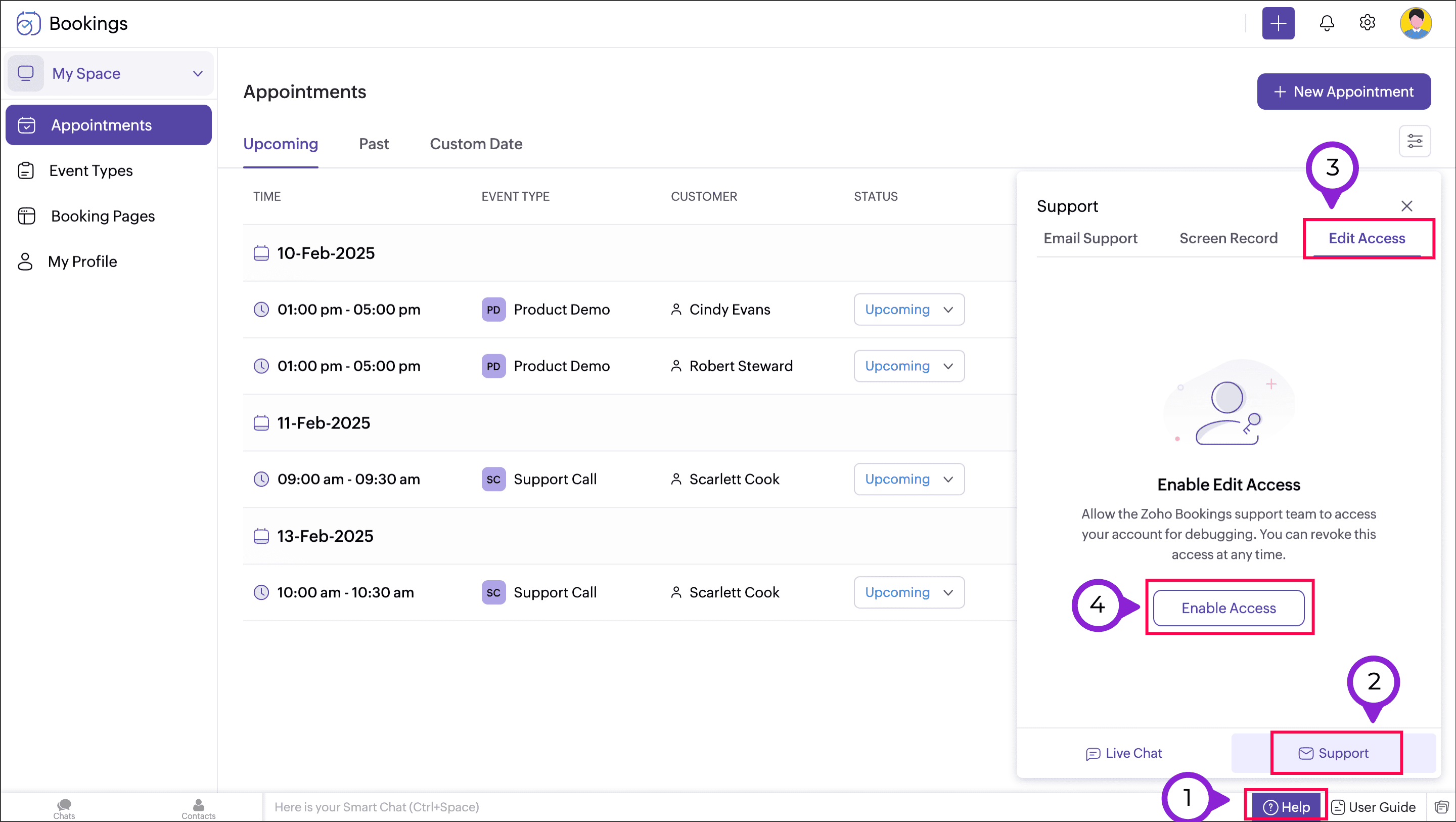
Task: Click the notification bell icon
Action: (x=1326, y=23)
